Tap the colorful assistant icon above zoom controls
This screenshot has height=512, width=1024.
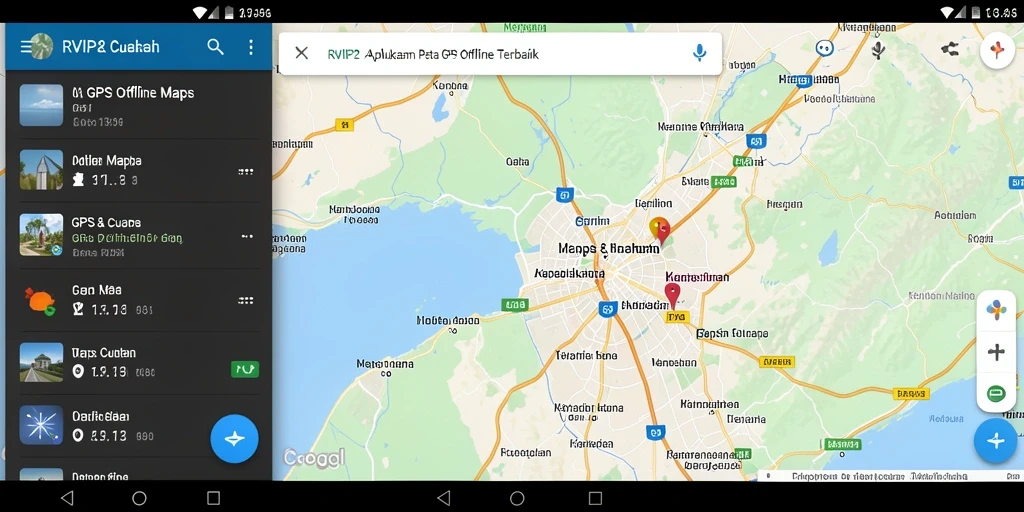click(x=996, y=310)
